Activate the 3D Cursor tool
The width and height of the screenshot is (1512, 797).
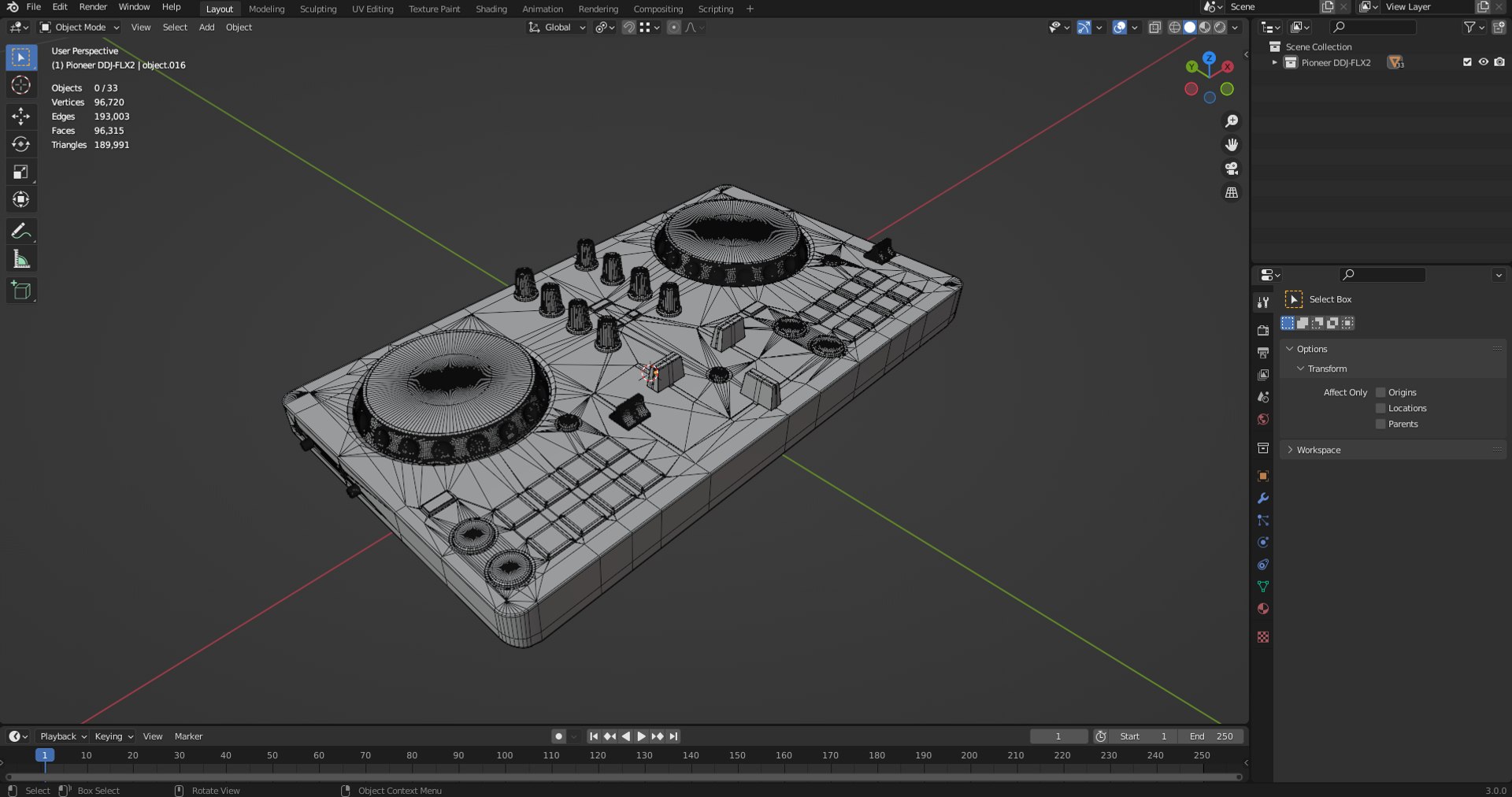(x=21, y=85)
